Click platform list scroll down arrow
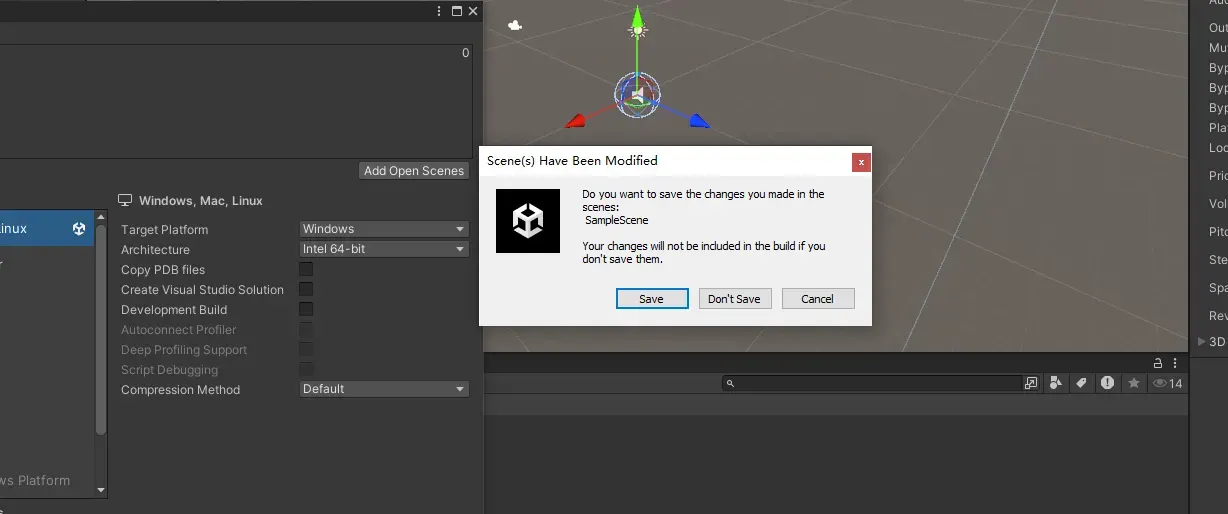 point(100,490)
